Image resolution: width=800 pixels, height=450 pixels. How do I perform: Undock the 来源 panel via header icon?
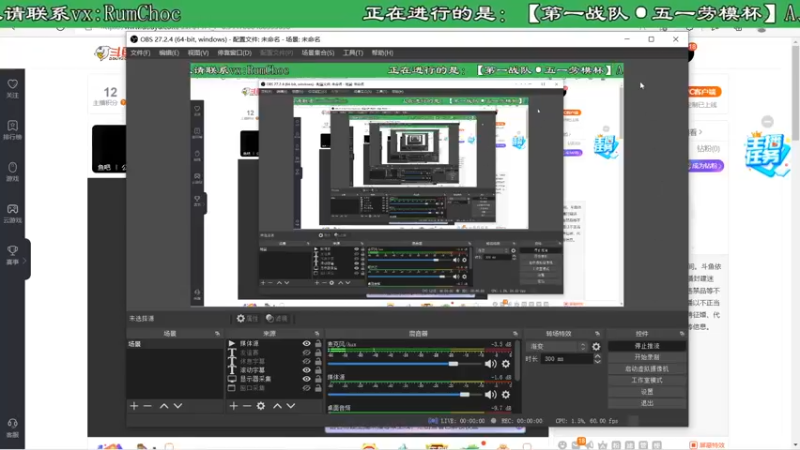point(317,334)
